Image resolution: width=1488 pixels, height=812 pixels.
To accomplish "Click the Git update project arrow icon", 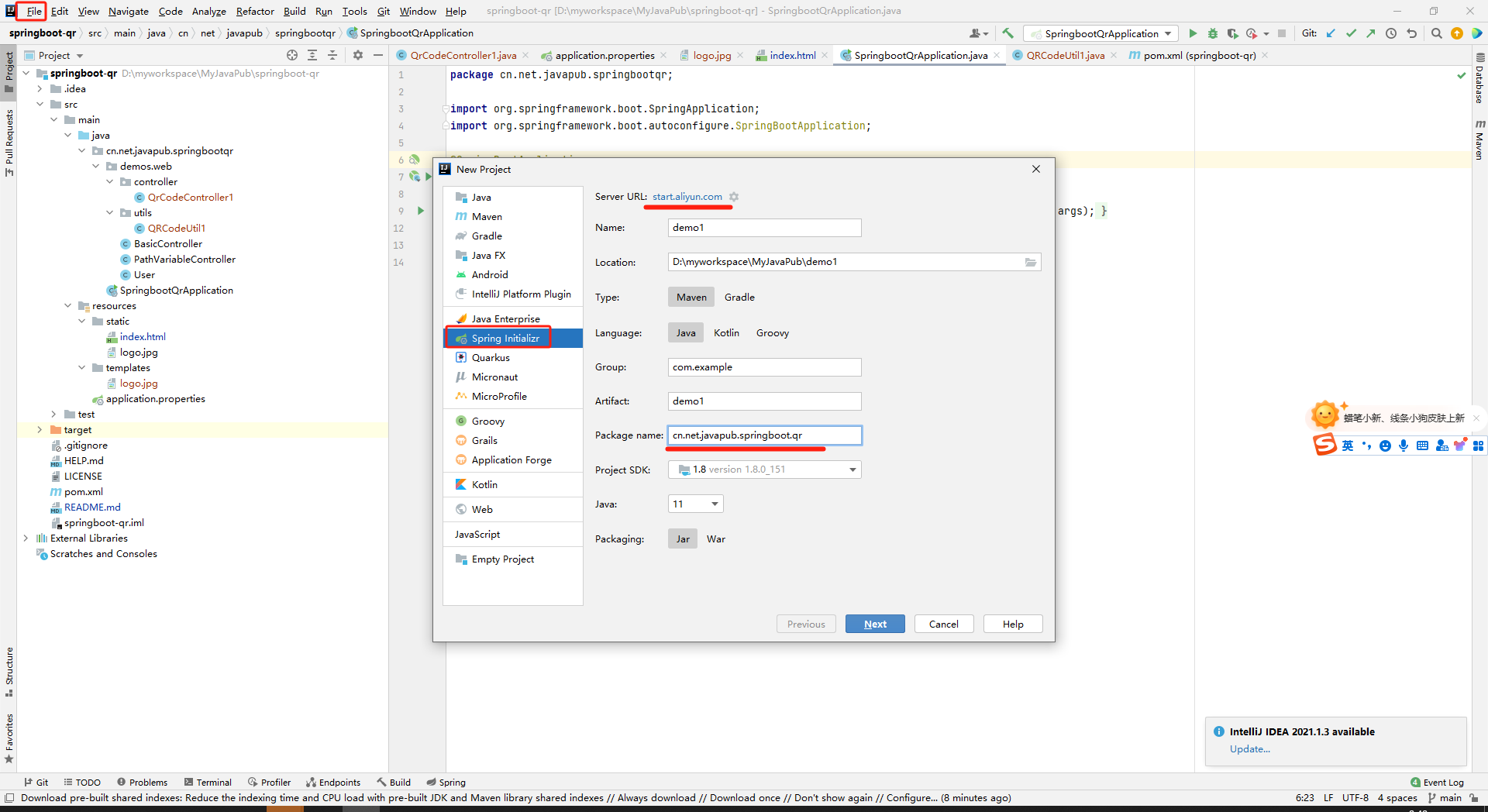I will (1331, 33).
